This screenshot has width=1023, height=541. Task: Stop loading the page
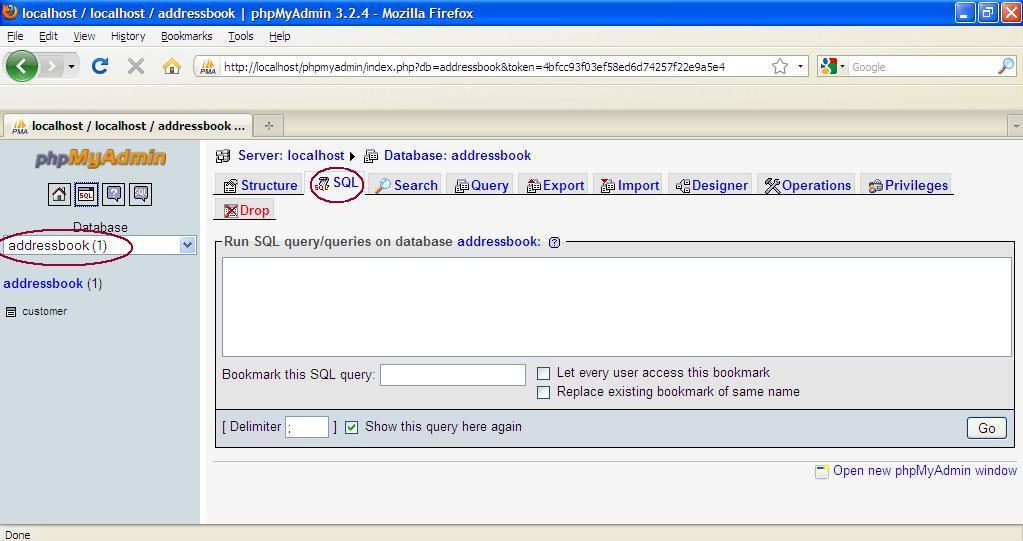coord(136,66)
